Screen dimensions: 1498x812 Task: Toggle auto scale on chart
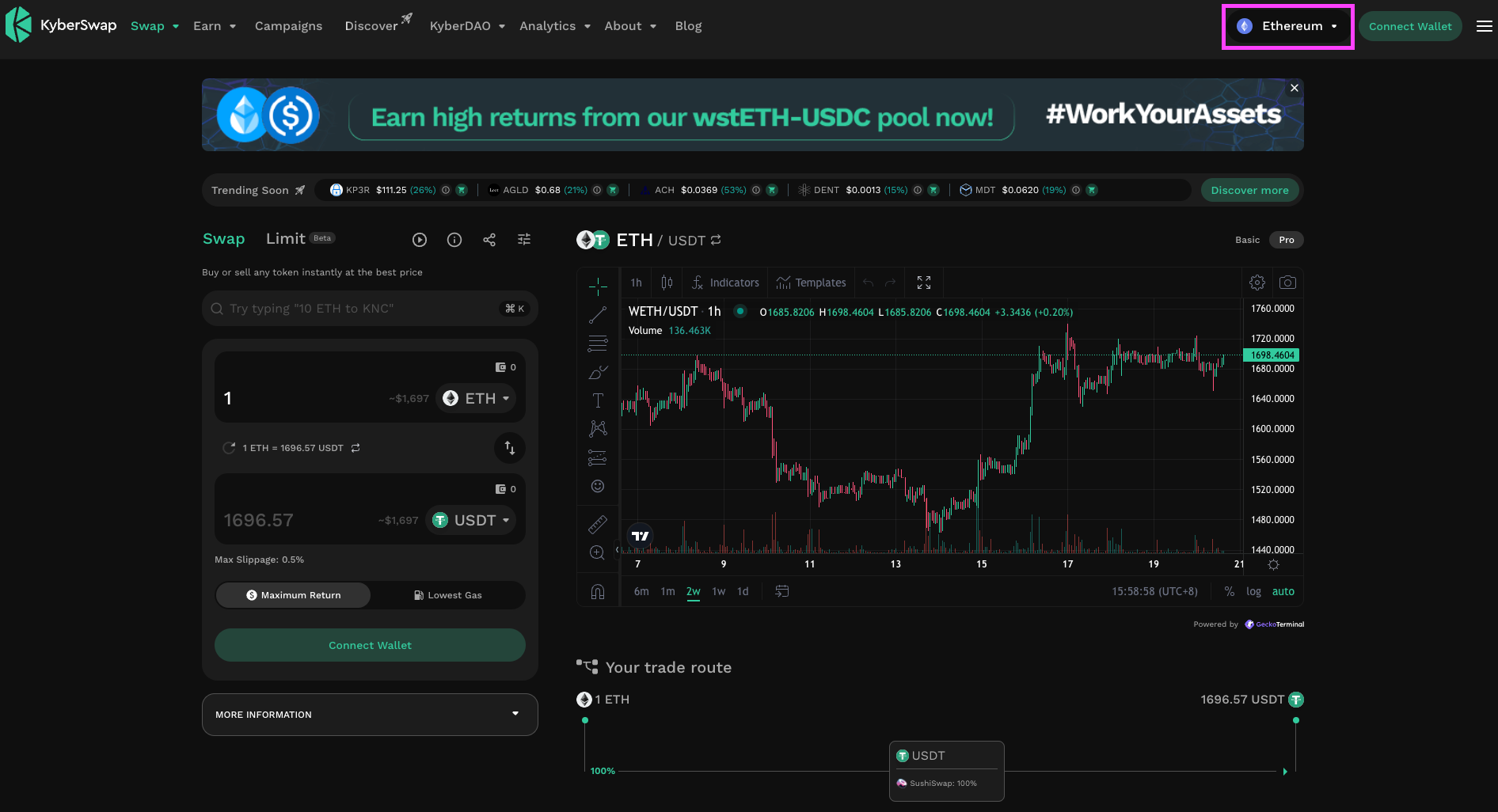click(x=1283, y=591)
